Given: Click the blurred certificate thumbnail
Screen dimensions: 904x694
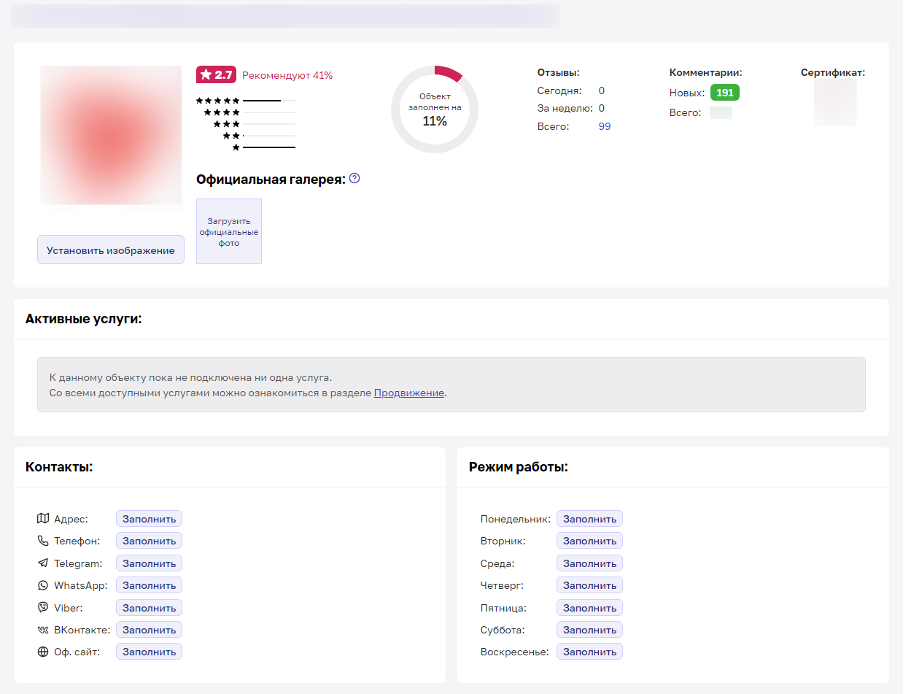Looking at the screenshot, I should (835, 104).
